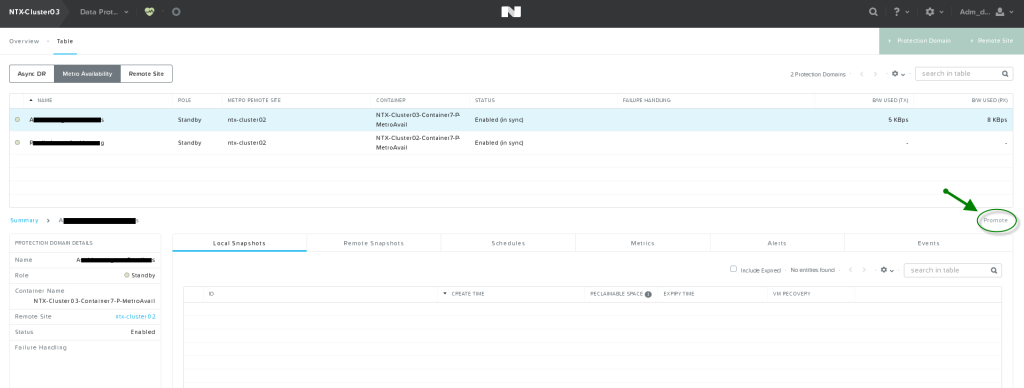This screenshot has width=1024, height=388.
Task: Switch to the Overview view
Action: click(x=24, y=41)
